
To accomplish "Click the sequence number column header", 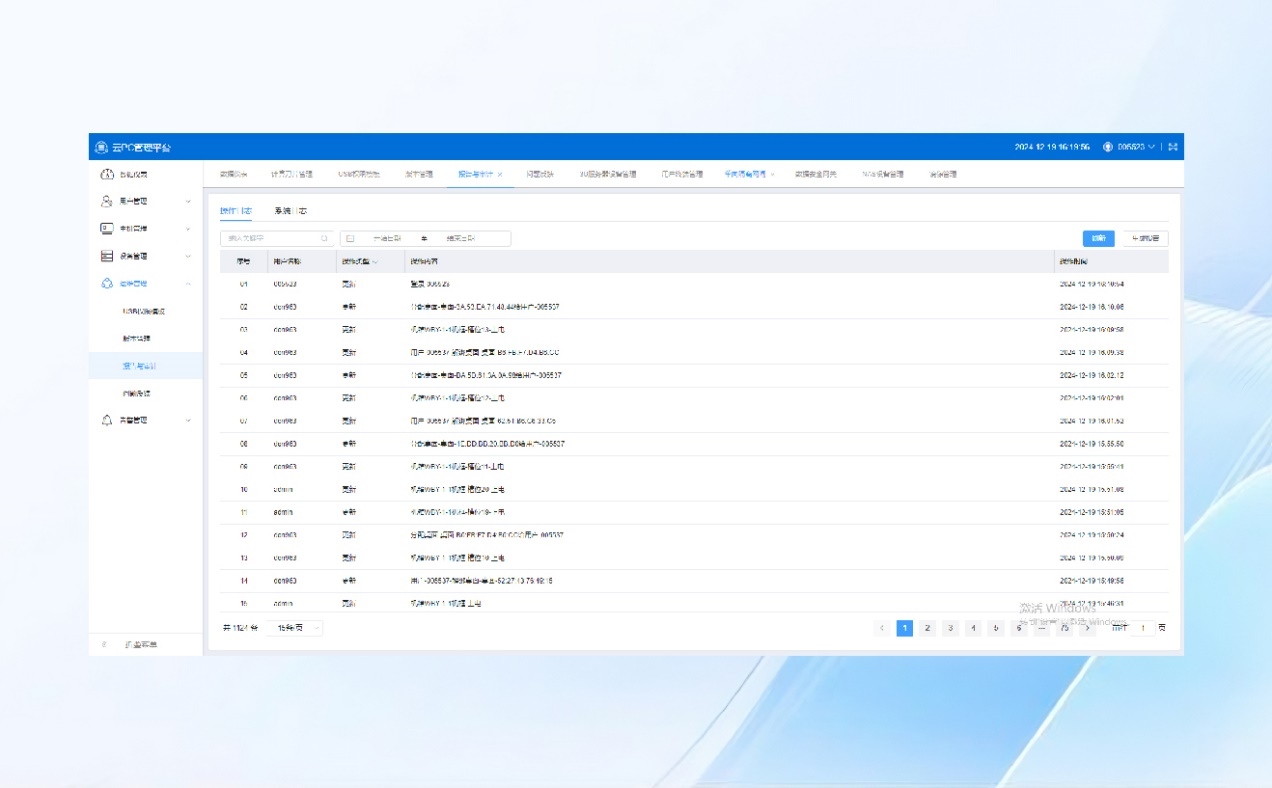I will [x=243, y=262].
